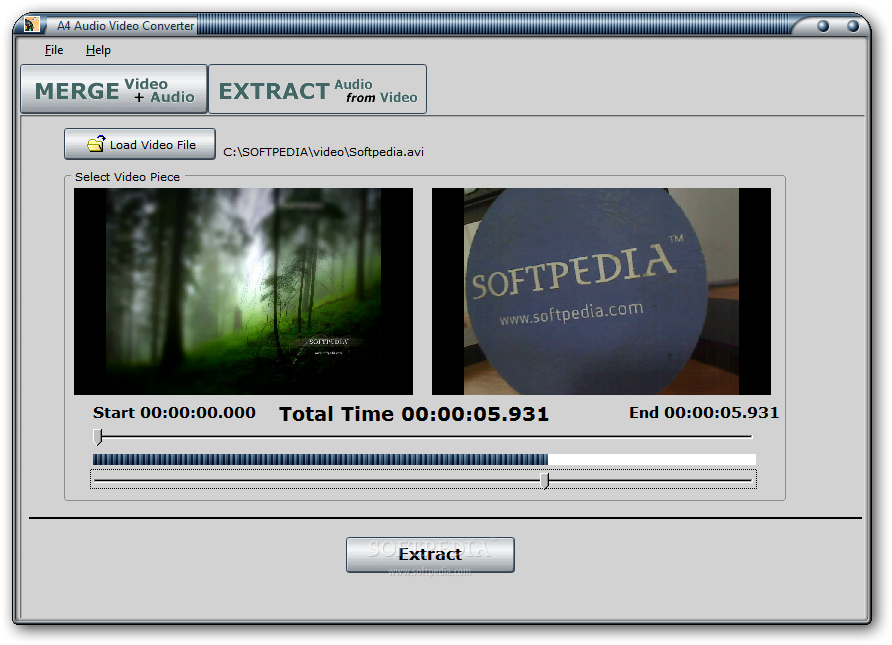The image size is (892, 645).
Task: Click the end position slider handle
Action: pos(545,481)
